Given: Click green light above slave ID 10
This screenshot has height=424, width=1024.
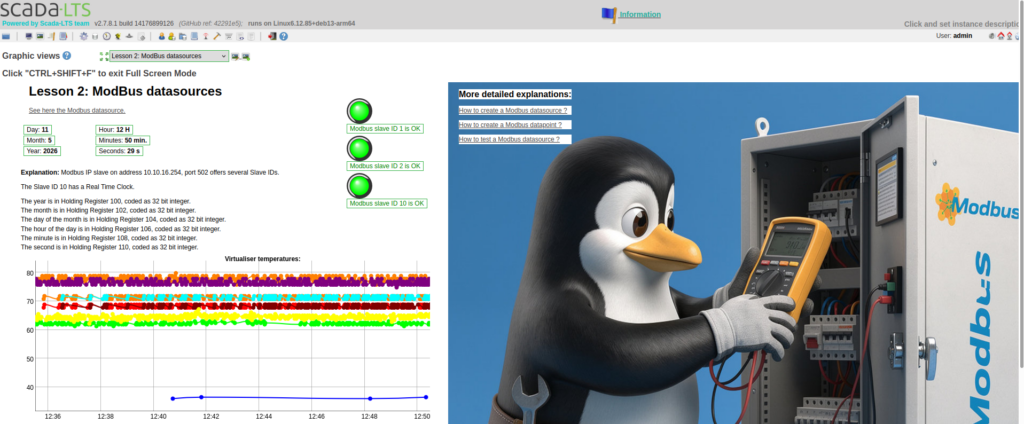Looking at the screenshot, I should tap(359, 186).
